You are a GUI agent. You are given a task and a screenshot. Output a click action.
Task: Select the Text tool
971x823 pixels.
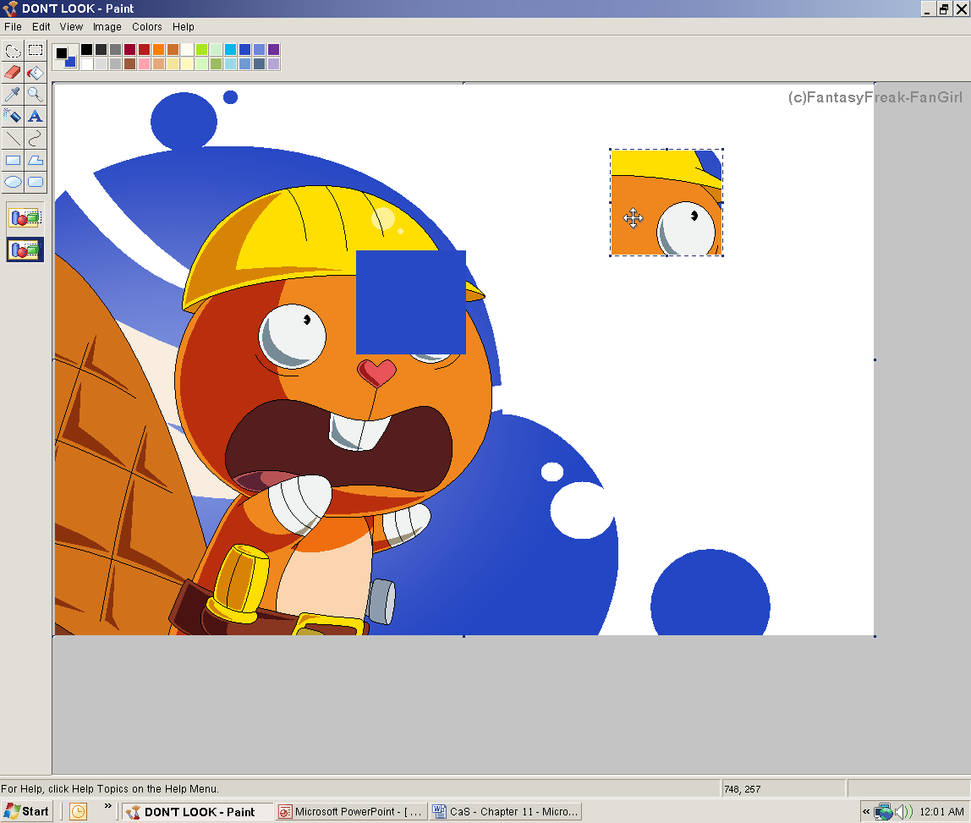tap(35, 116)
